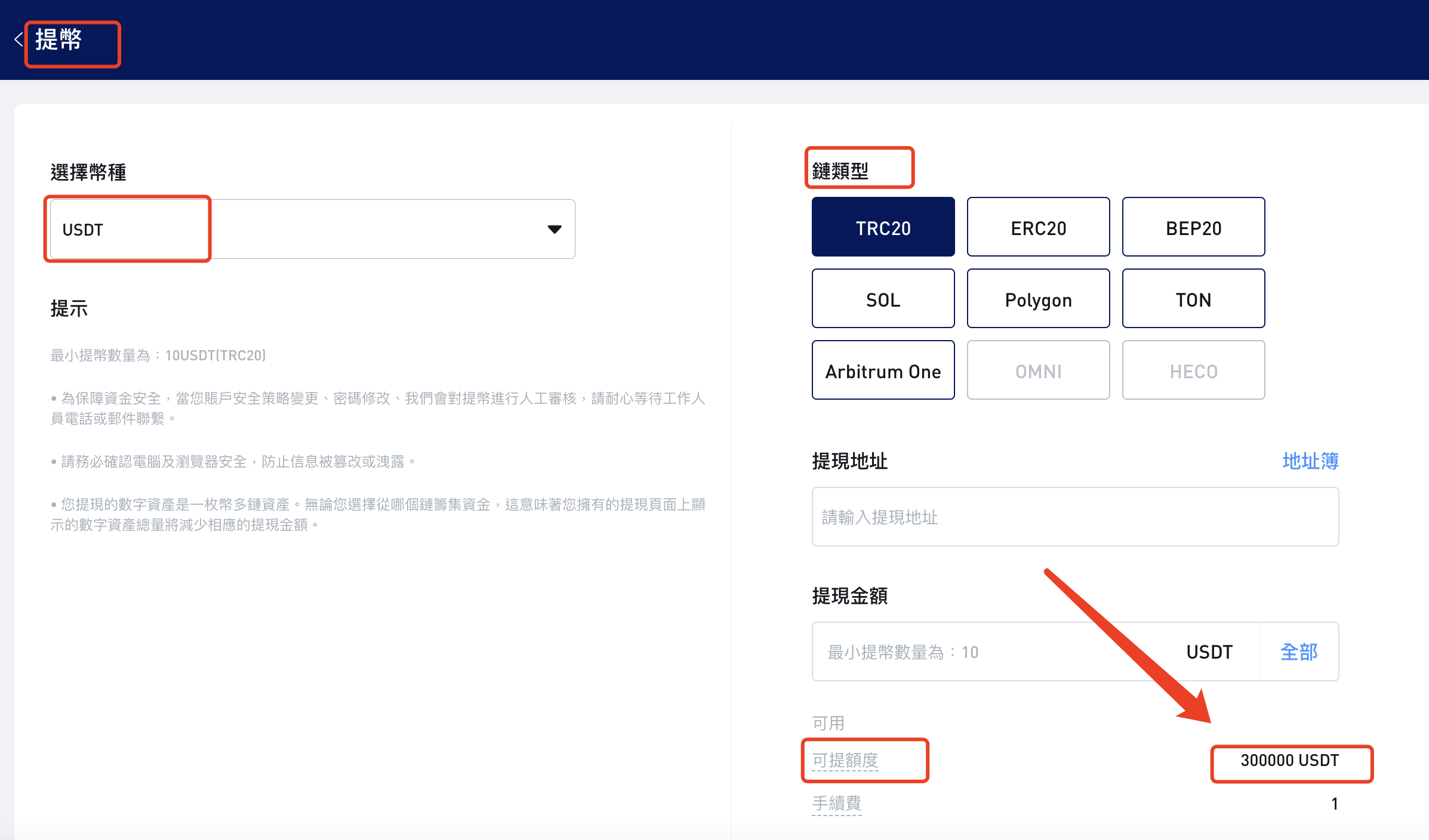Click the 可提額度 dotted label
This screenshot has width=1429, height=840.
click(845, 760)
